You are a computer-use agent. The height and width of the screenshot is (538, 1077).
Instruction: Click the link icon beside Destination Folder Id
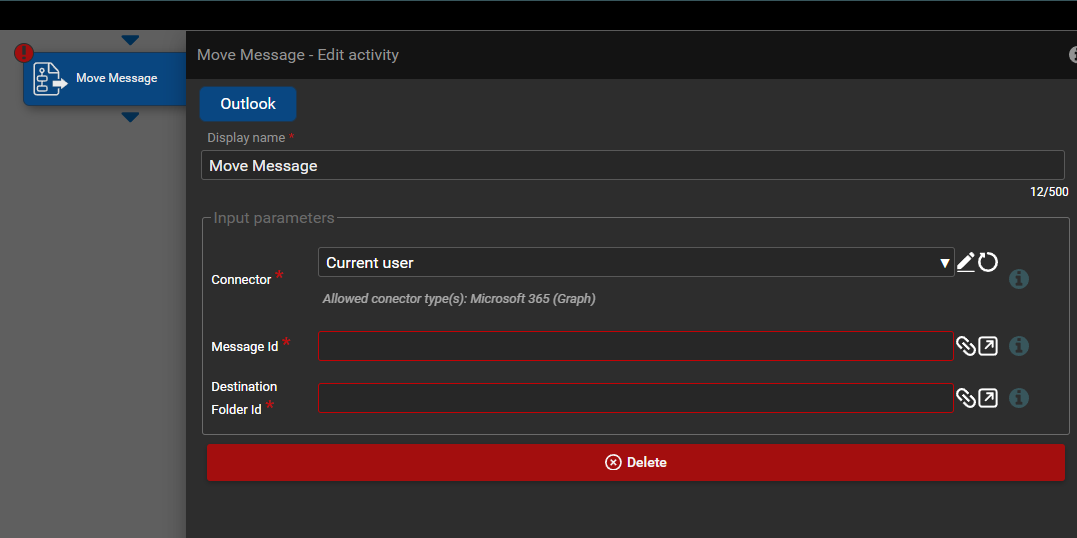click(965, 398)
